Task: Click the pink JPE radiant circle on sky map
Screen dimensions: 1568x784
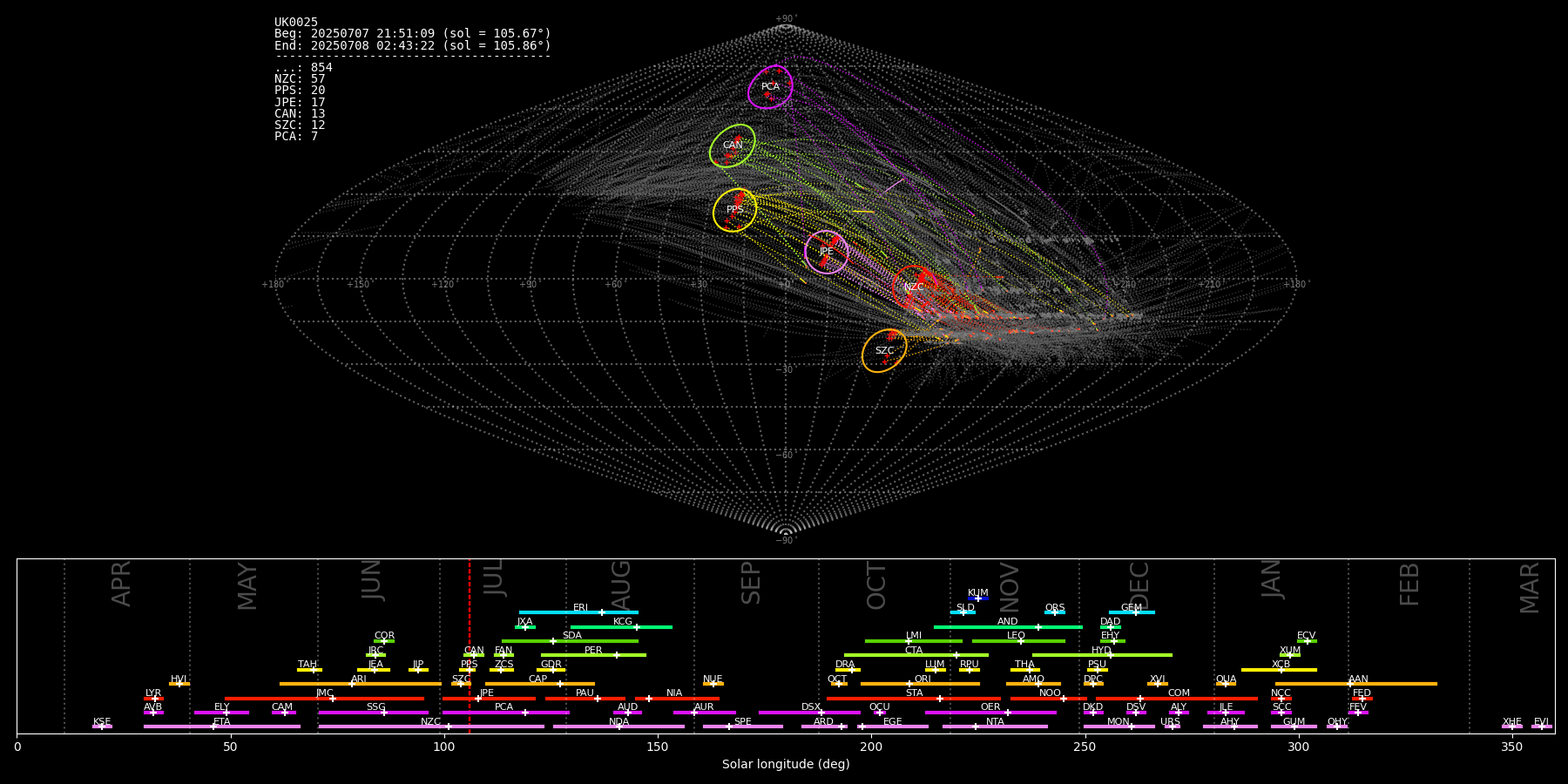Action: [826, 252]
